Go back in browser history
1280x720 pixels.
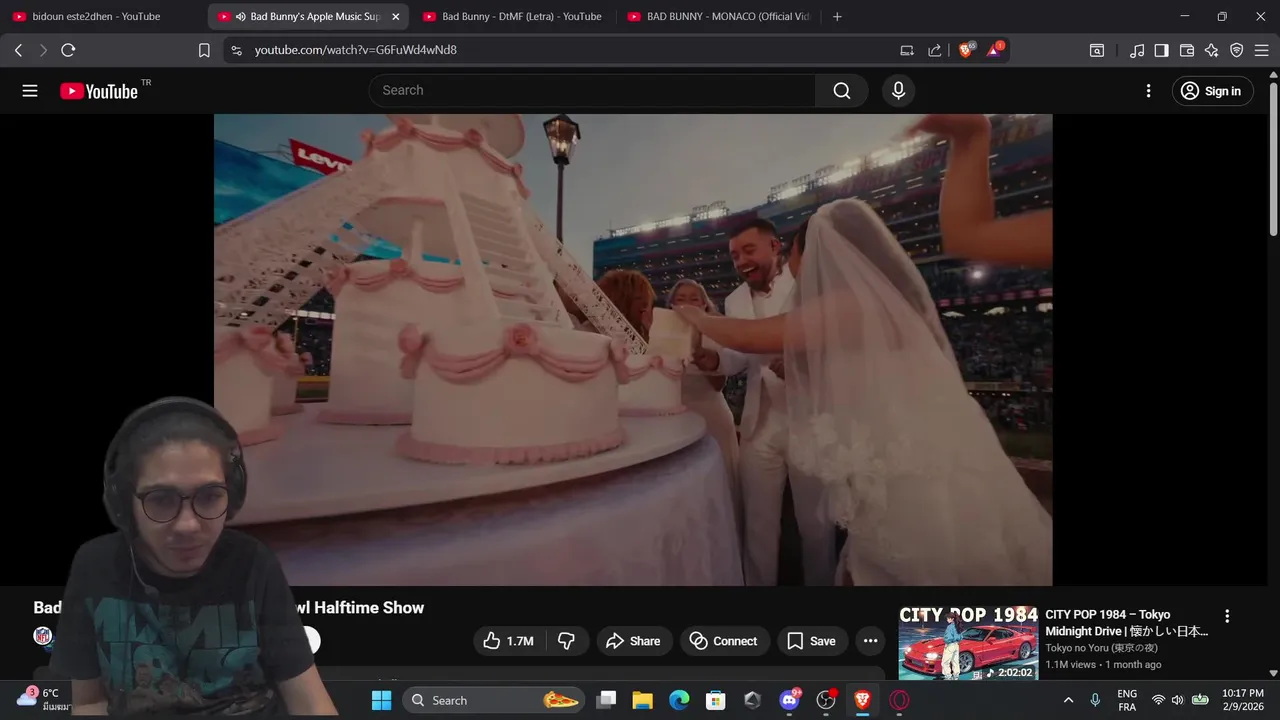point(18,50)
